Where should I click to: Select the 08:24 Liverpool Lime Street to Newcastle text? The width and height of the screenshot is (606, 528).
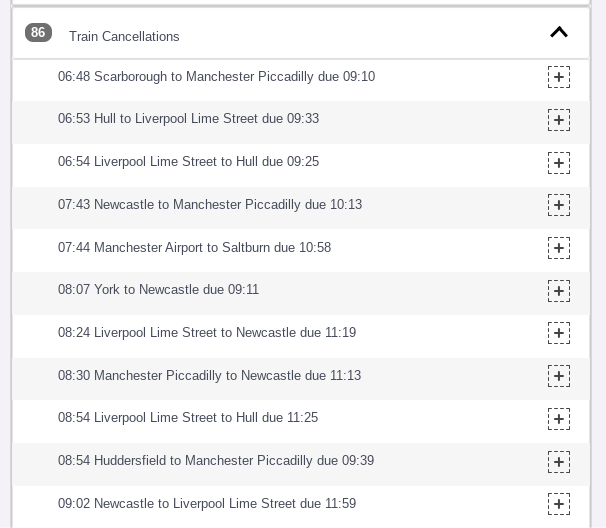[207, 332]
